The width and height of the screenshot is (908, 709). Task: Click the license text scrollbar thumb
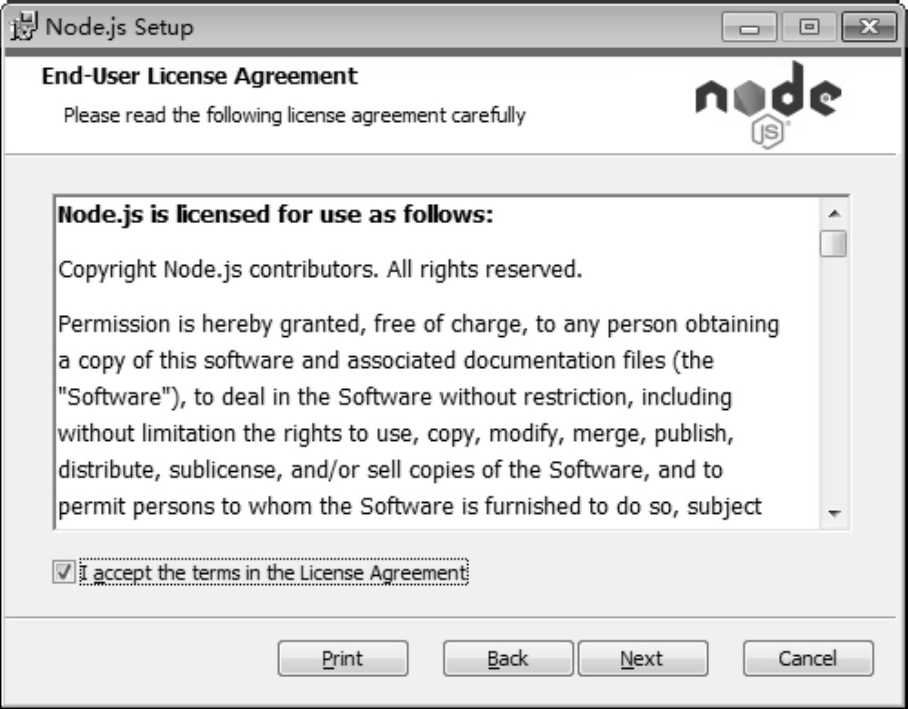click(x=832, y=245)
